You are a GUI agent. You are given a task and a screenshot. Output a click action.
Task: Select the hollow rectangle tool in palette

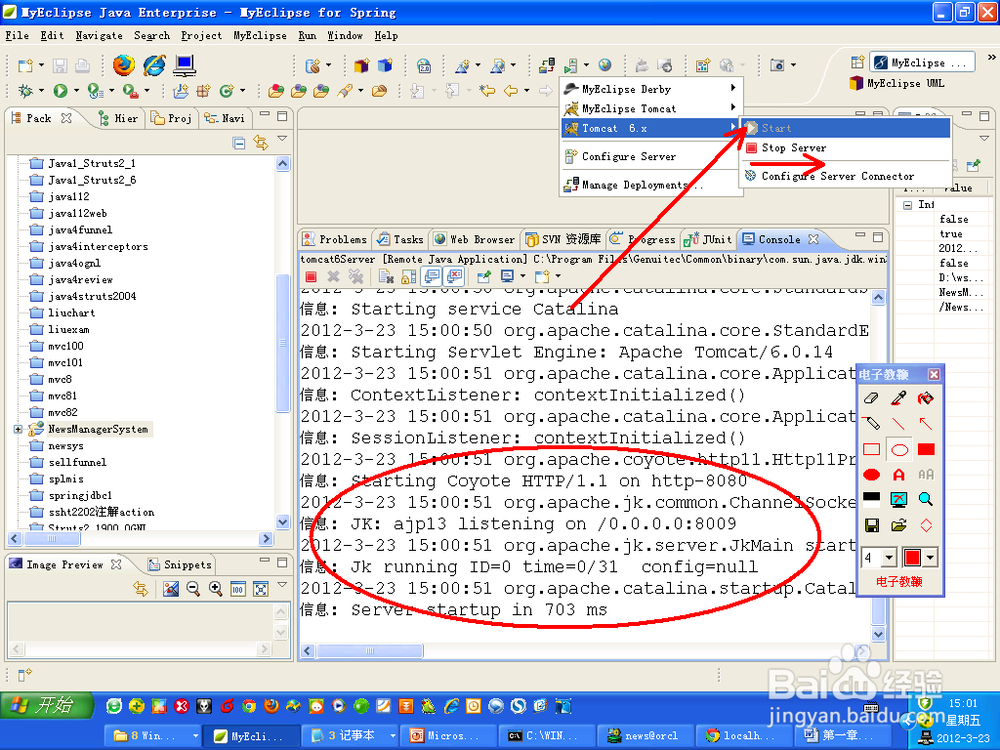pyautogui.click(x=871, y=450)
